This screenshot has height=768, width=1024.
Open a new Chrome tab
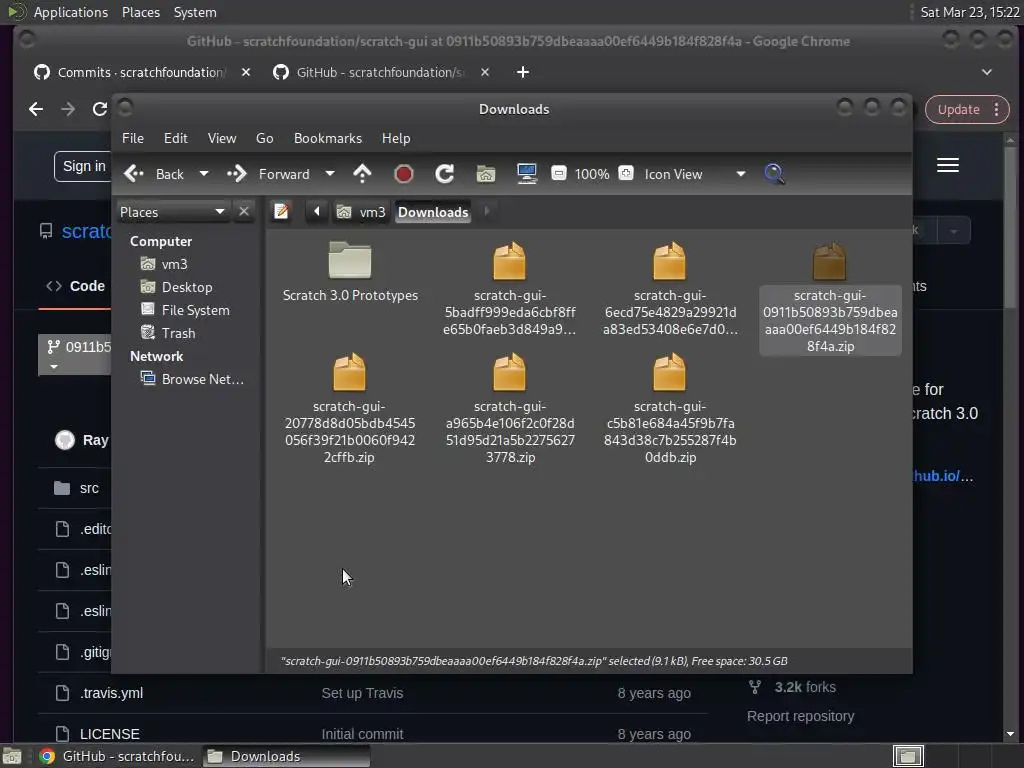click(x=522, y=72)
